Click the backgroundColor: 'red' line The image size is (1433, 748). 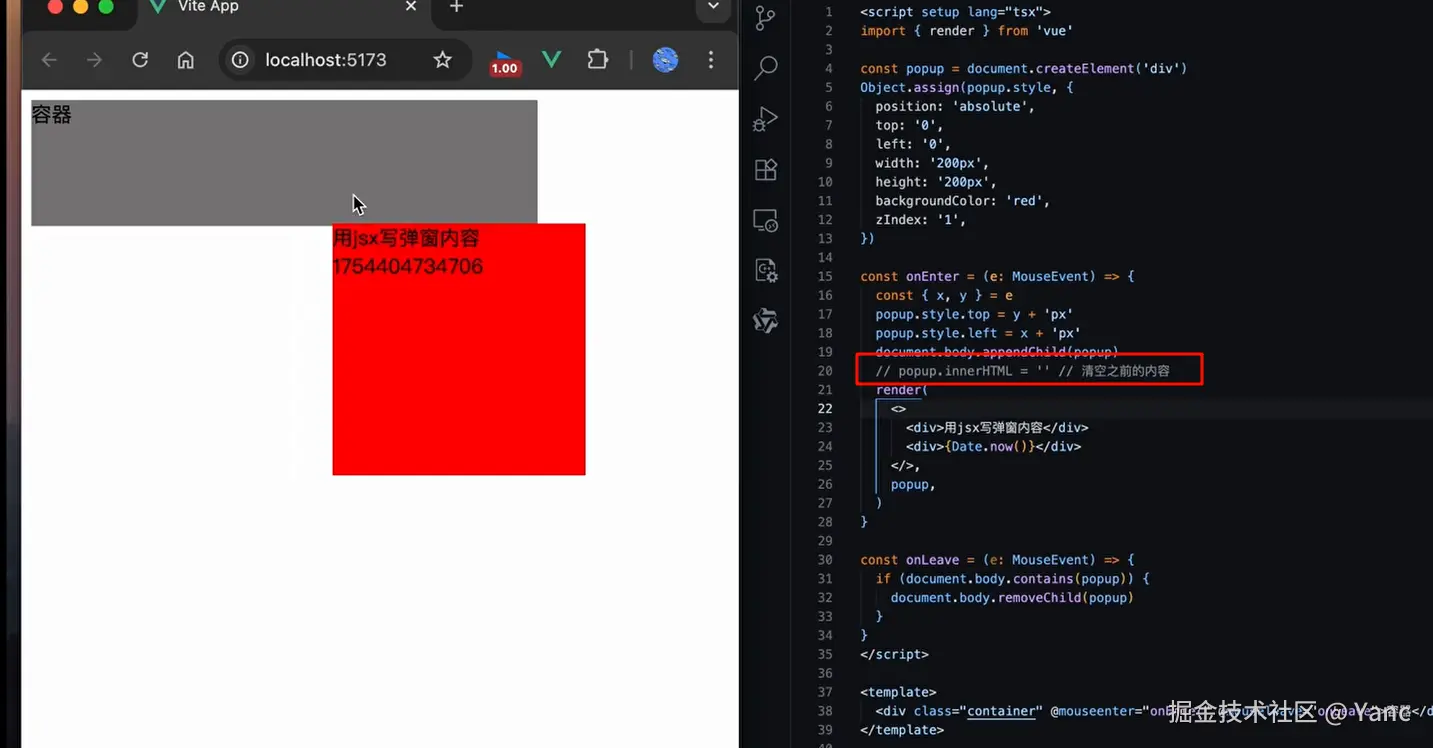click(962, 201)
